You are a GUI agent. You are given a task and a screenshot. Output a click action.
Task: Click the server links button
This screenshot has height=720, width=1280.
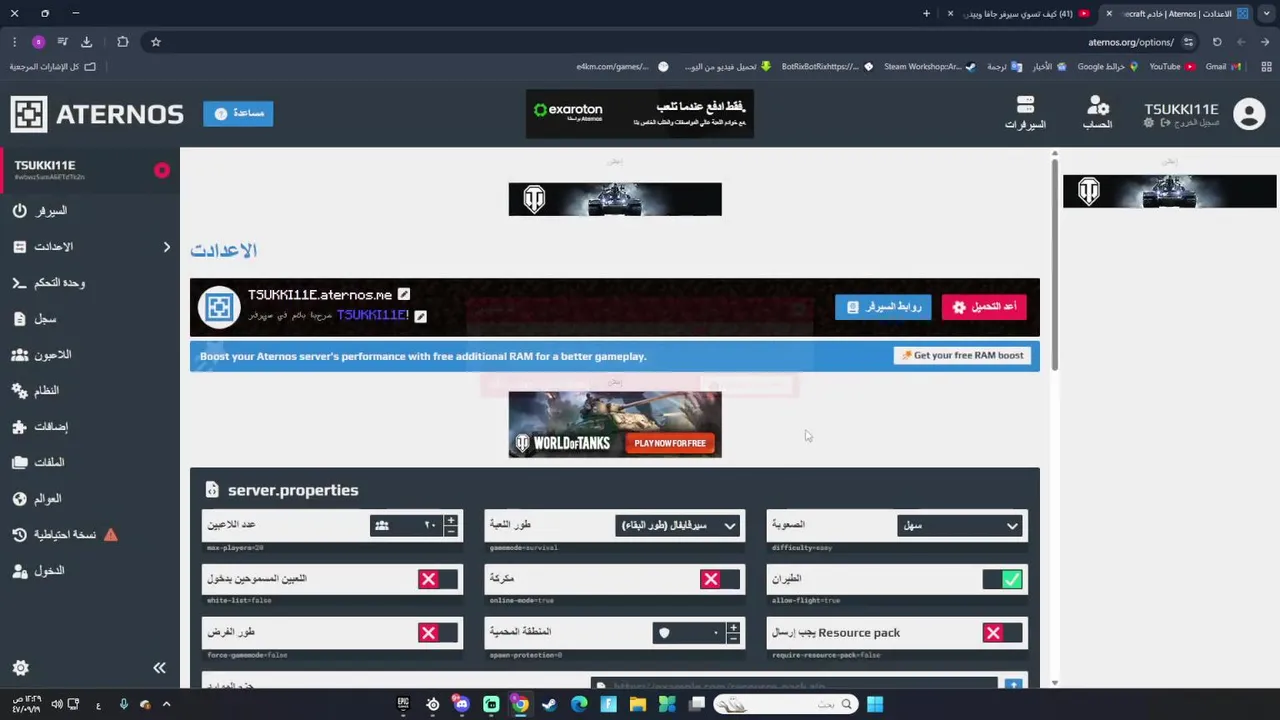pyautogui.click(x=883, y=307)
